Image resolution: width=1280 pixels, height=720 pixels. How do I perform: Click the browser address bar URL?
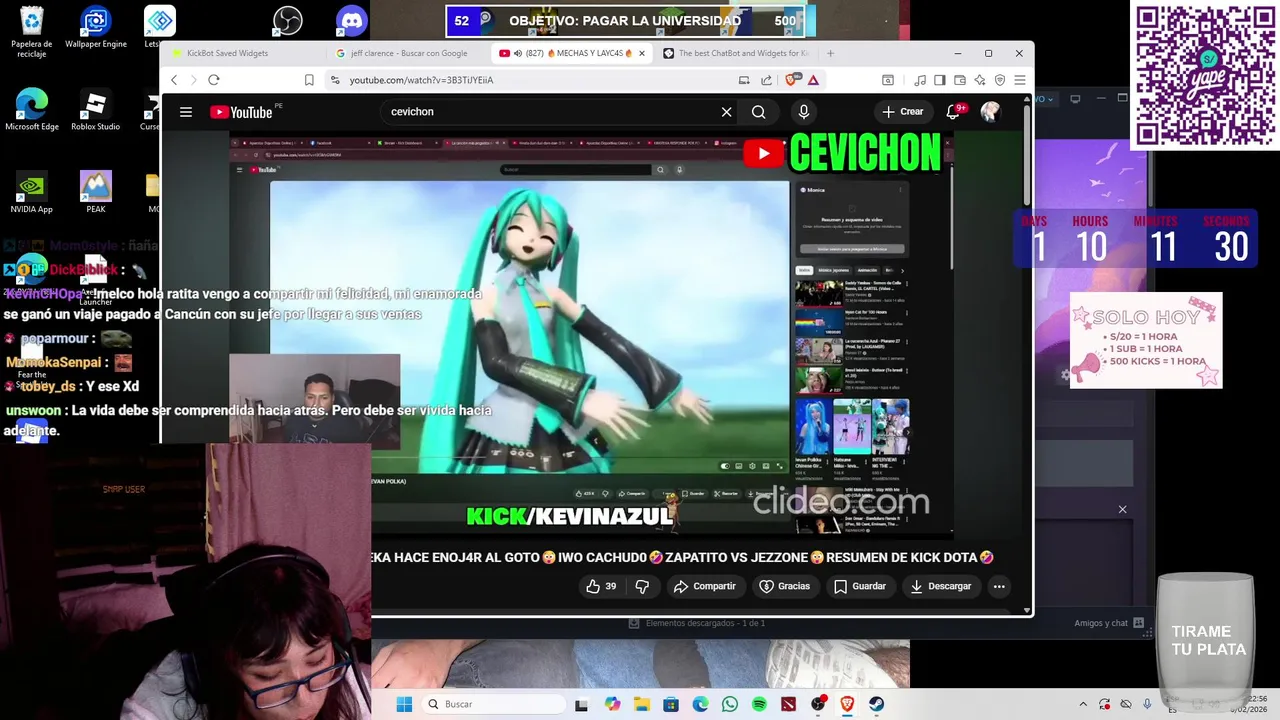[x=421, y=80]
